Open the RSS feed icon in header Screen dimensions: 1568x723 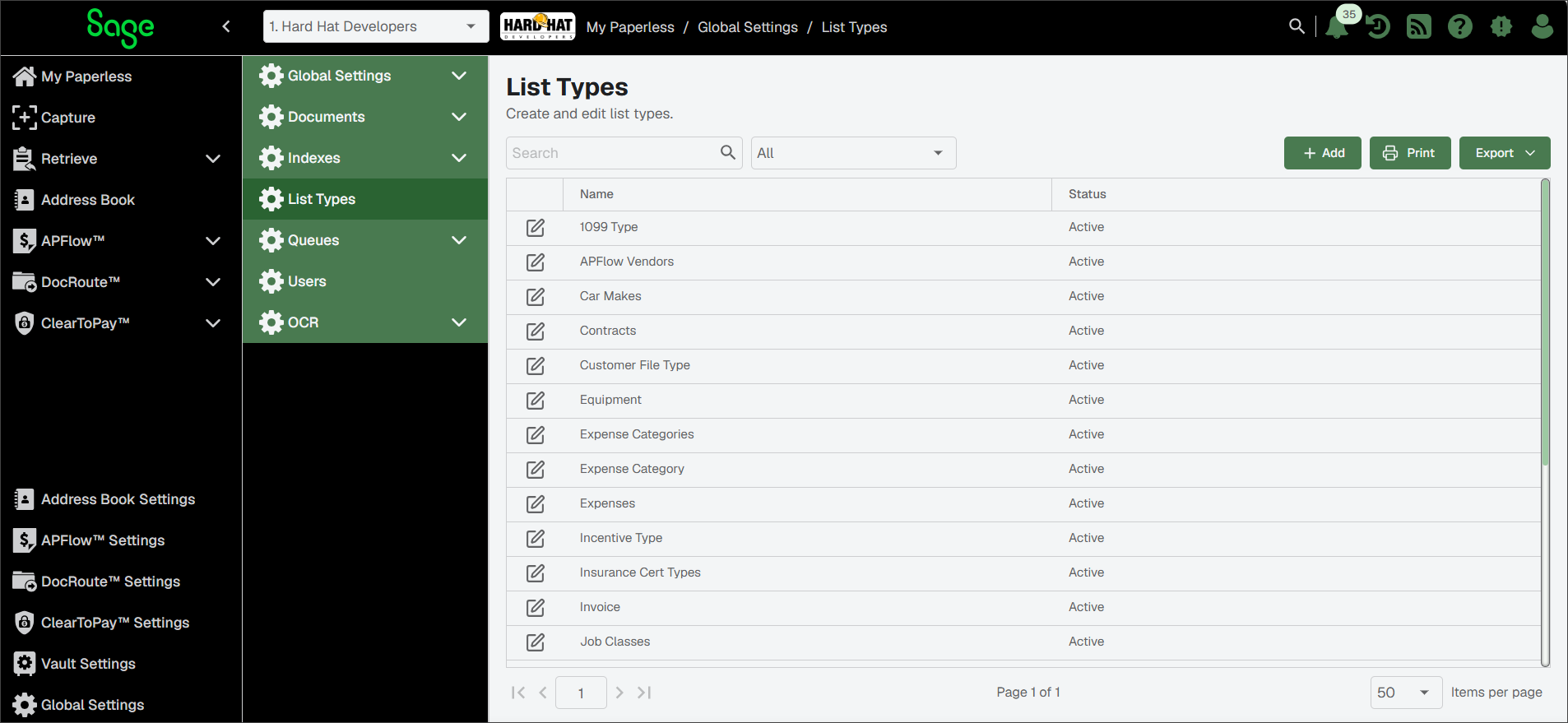click(1419, 27)
